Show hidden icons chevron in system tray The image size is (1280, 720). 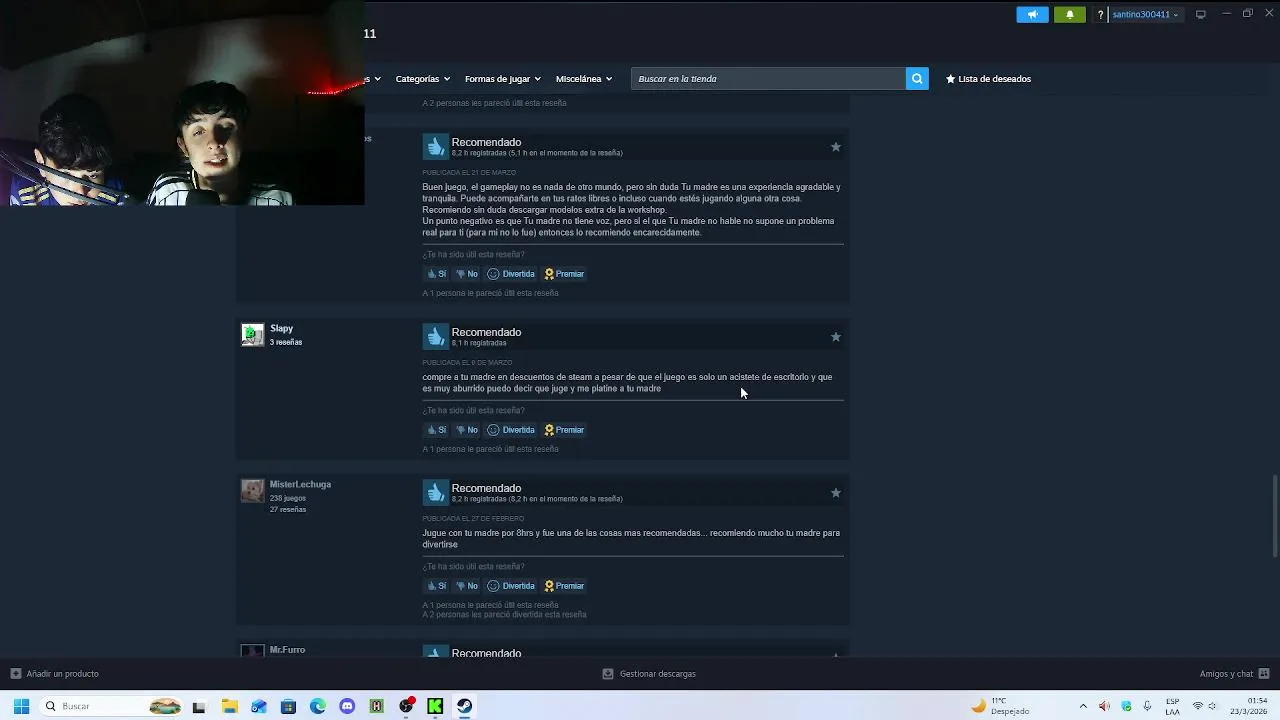[x=1082, y=707]
